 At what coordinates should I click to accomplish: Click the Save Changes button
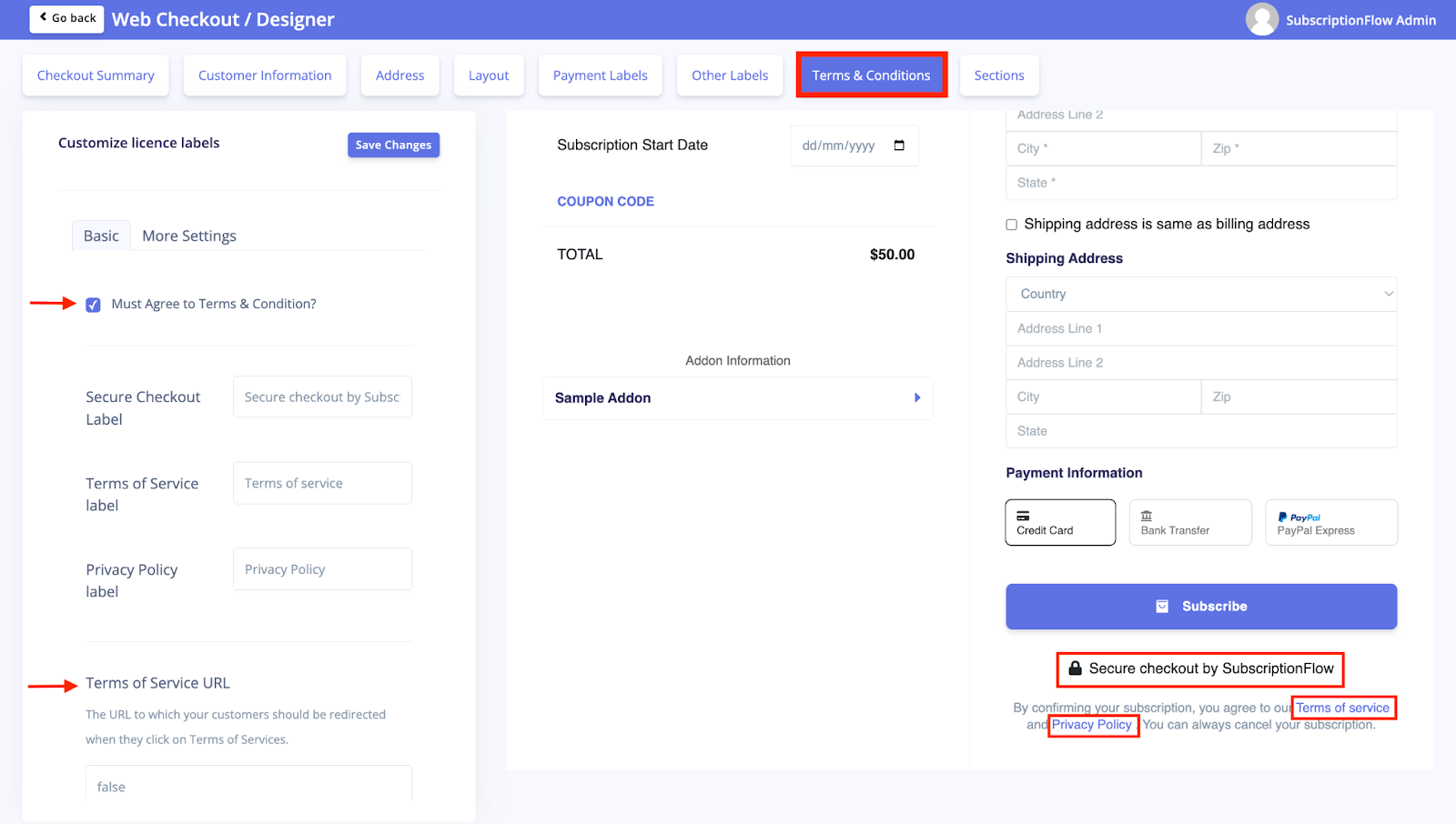click(393, 145)
